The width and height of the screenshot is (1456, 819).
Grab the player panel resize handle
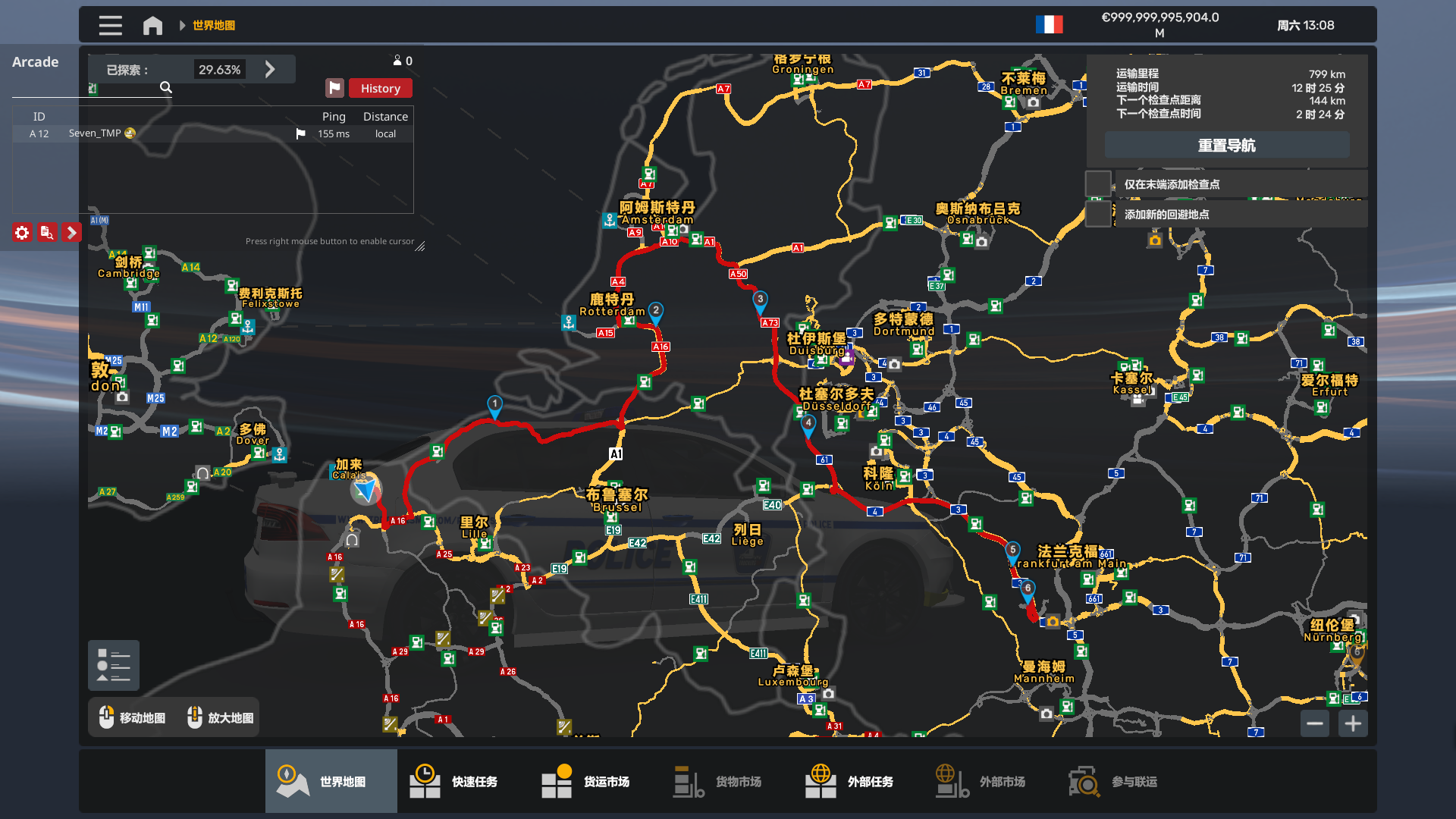pyautogui.click(x=420, y=246)
